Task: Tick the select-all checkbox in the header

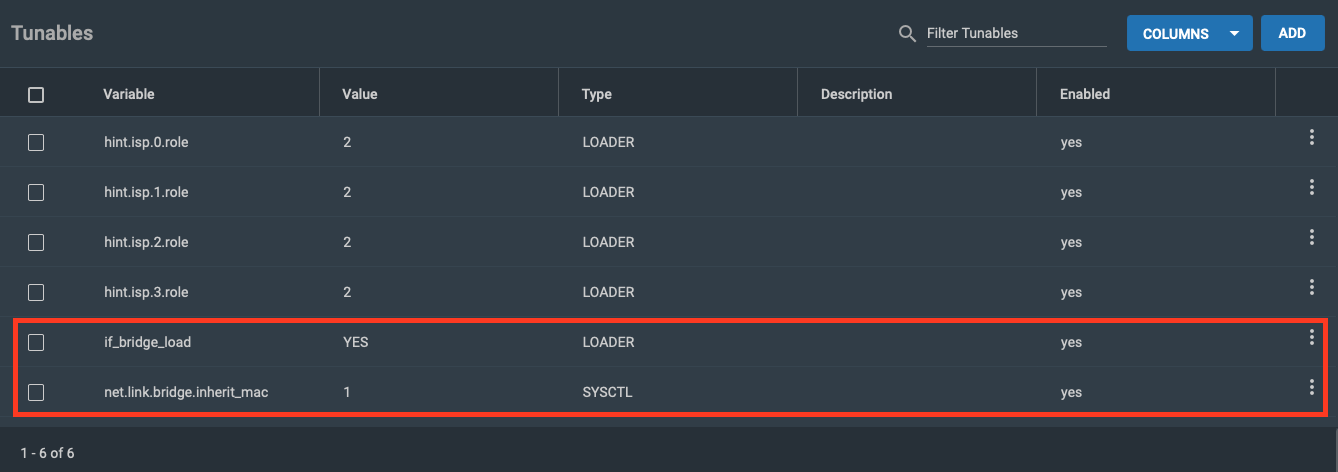Action: coord(36,95)
